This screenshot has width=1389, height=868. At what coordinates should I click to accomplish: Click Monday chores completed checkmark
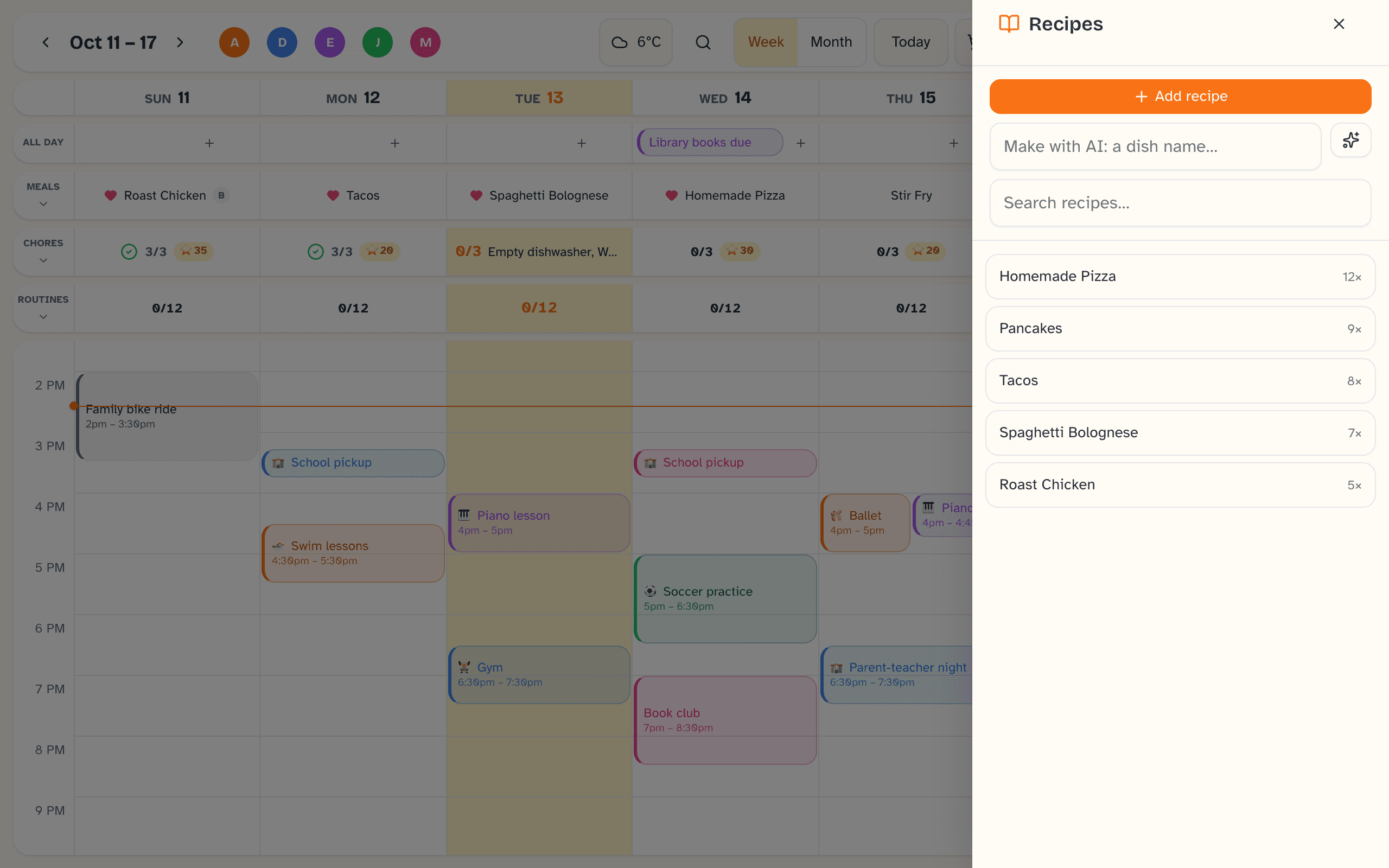coord(316,251)
